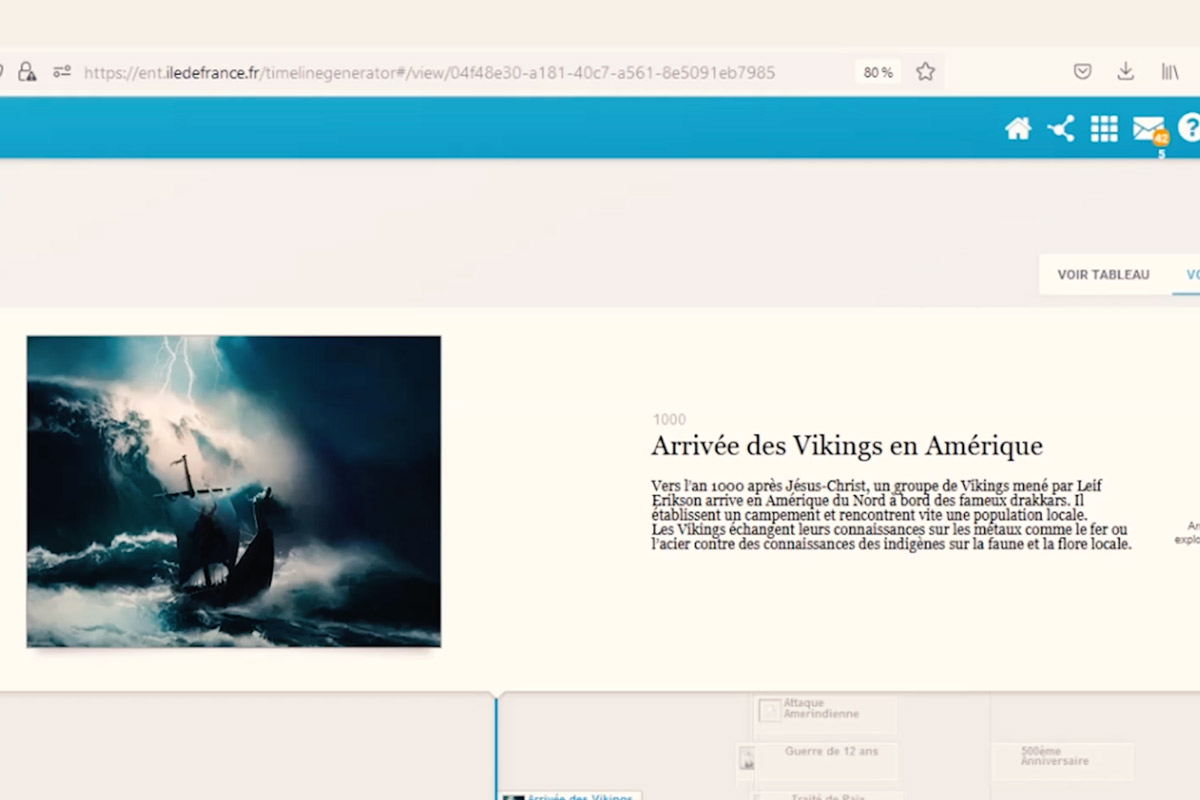Switch to the Voir Tableau tab

(x=1103, y=275)
